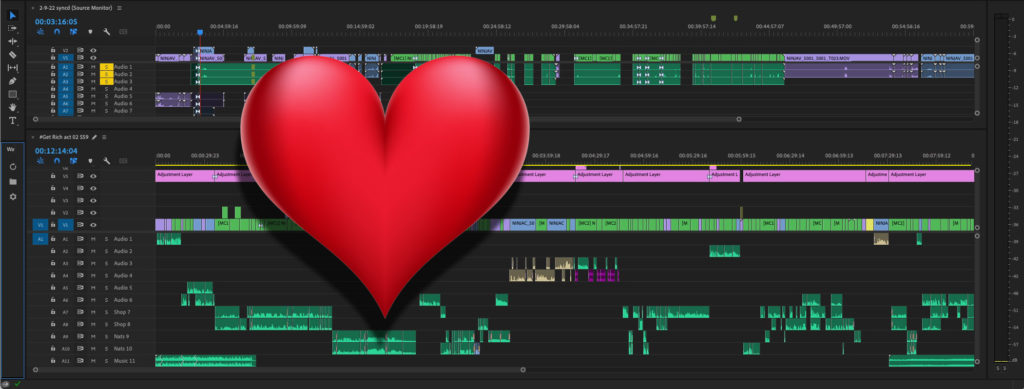Switch to #Get Rich act 02 SS9 tab
Viewport: 1024px width, 389px height.
click(x=63, y=137)
